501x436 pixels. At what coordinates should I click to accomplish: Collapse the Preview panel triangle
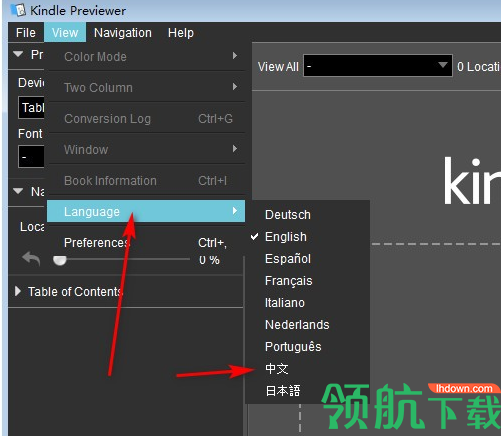tap(18, 54)
